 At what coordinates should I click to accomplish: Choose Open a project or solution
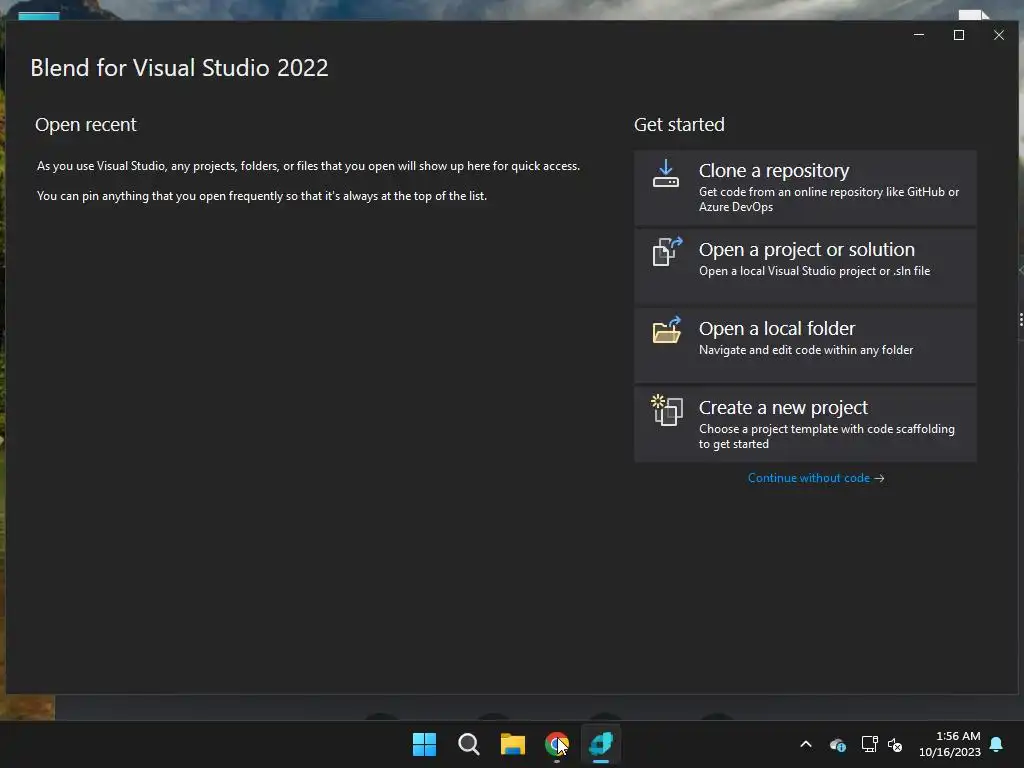pos(805,267)
